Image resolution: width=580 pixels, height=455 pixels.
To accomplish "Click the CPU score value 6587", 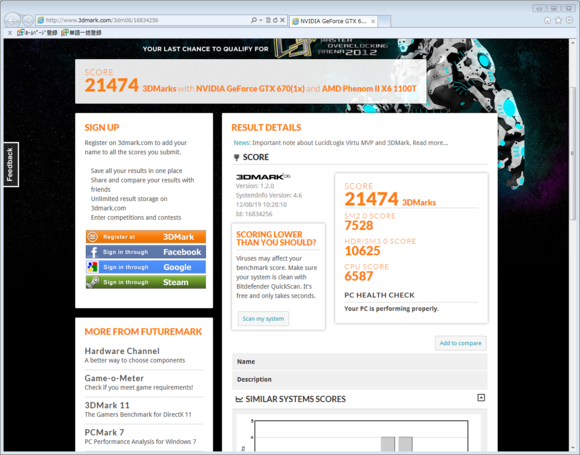I will tap(358, 276).
